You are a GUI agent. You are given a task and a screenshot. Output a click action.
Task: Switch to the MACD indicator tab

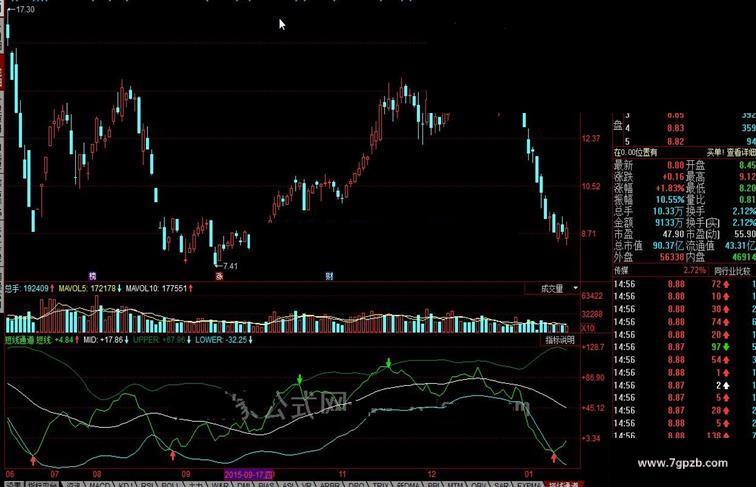[x=99, y=484]
